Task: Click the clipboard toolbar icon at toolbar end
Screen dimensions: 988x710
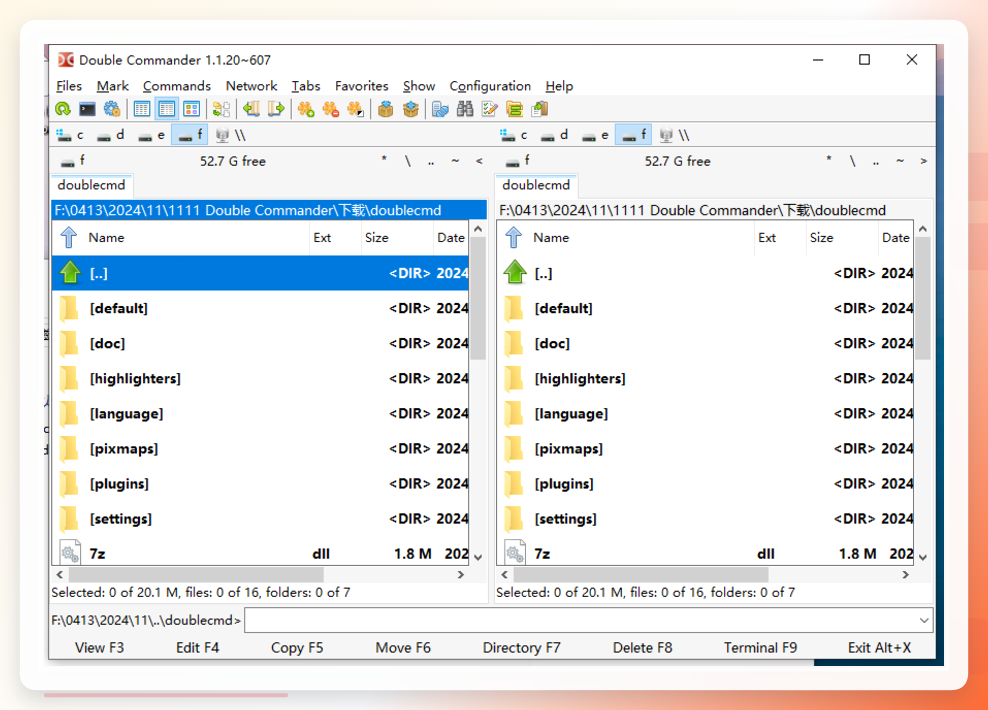Action: (x=540, y=109)
